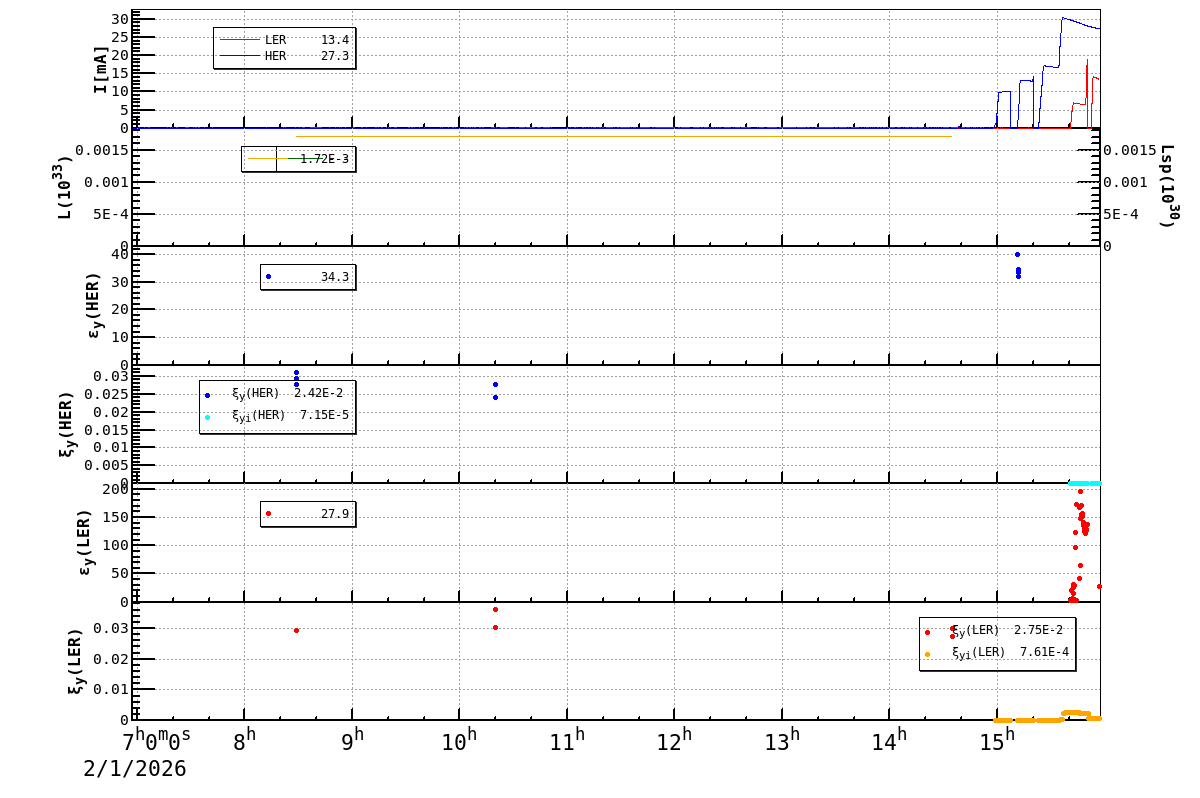Select the 12h time axis label

point(675,741)
